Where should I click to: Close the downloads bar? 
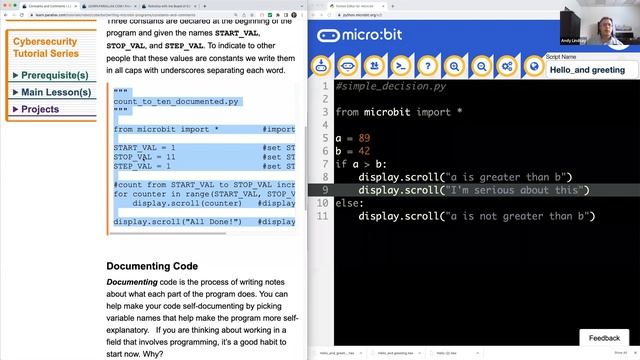tap(635, 353)
